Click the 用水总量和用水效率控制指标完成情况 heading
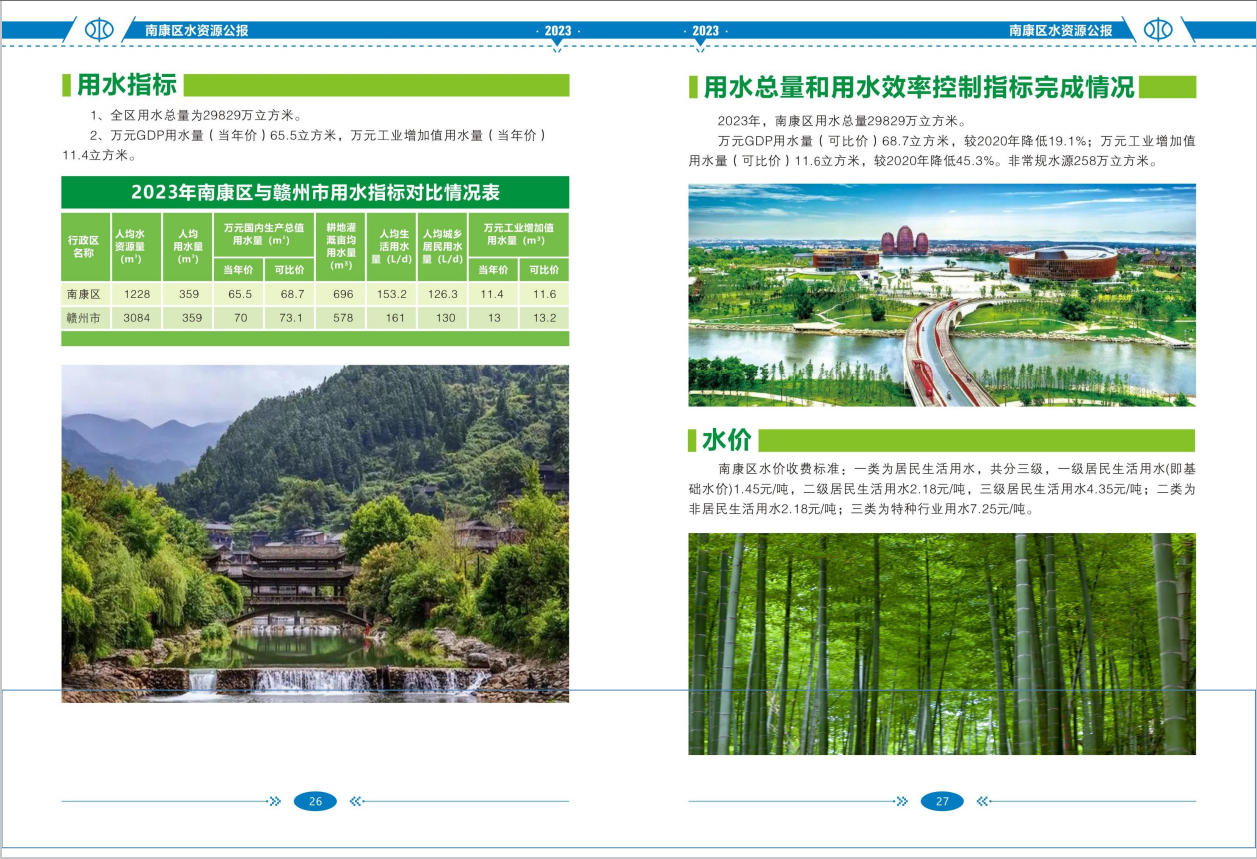The image size is (1257, 859). click(919, 87)
